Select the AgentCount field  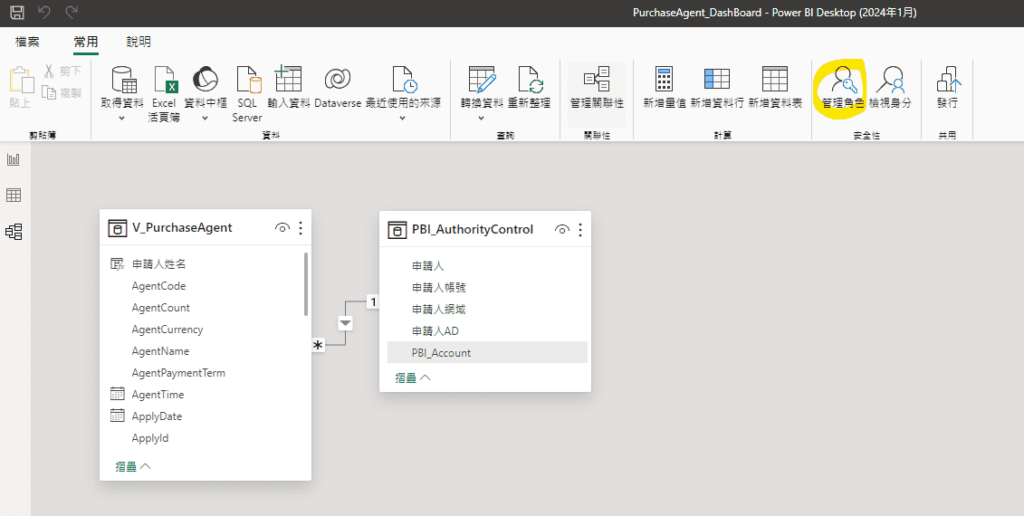tap(161, 308)
